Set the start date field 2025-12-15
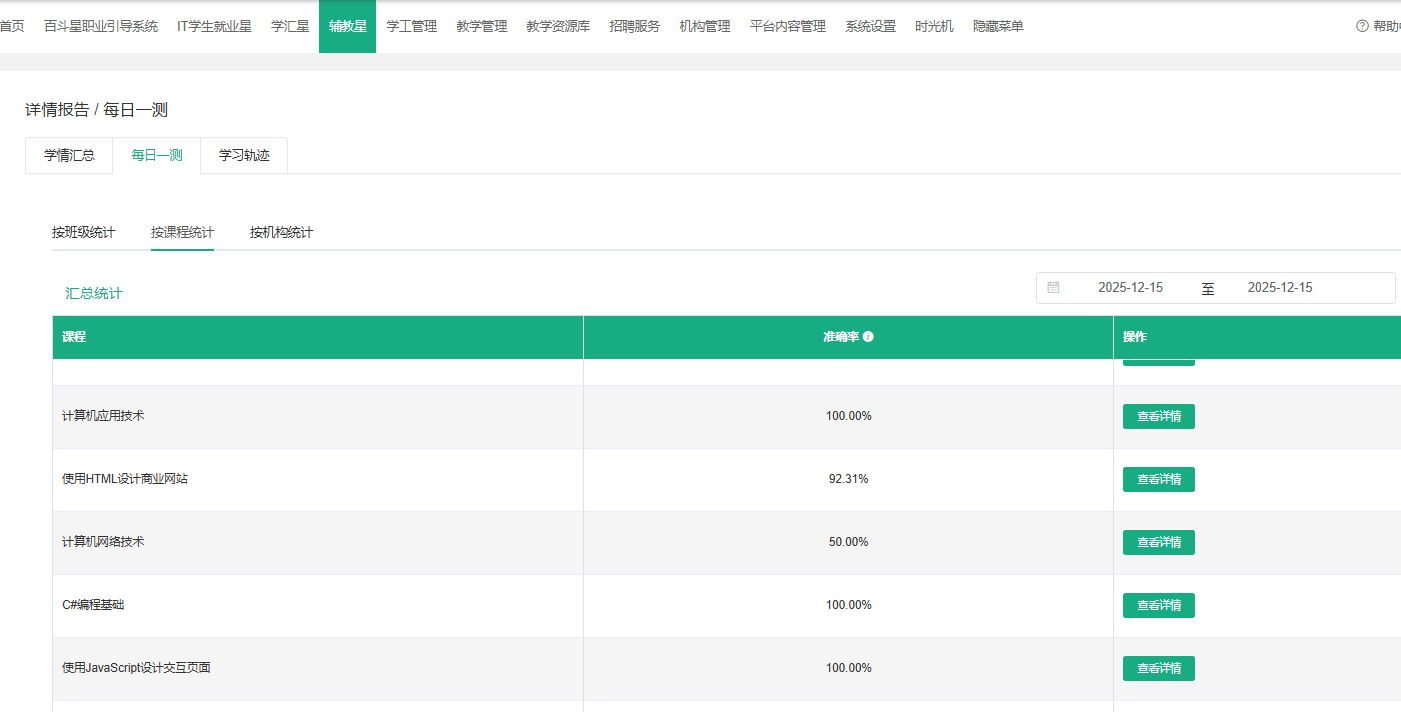This screenshot has height=712, width=1401. (1130, 288)
